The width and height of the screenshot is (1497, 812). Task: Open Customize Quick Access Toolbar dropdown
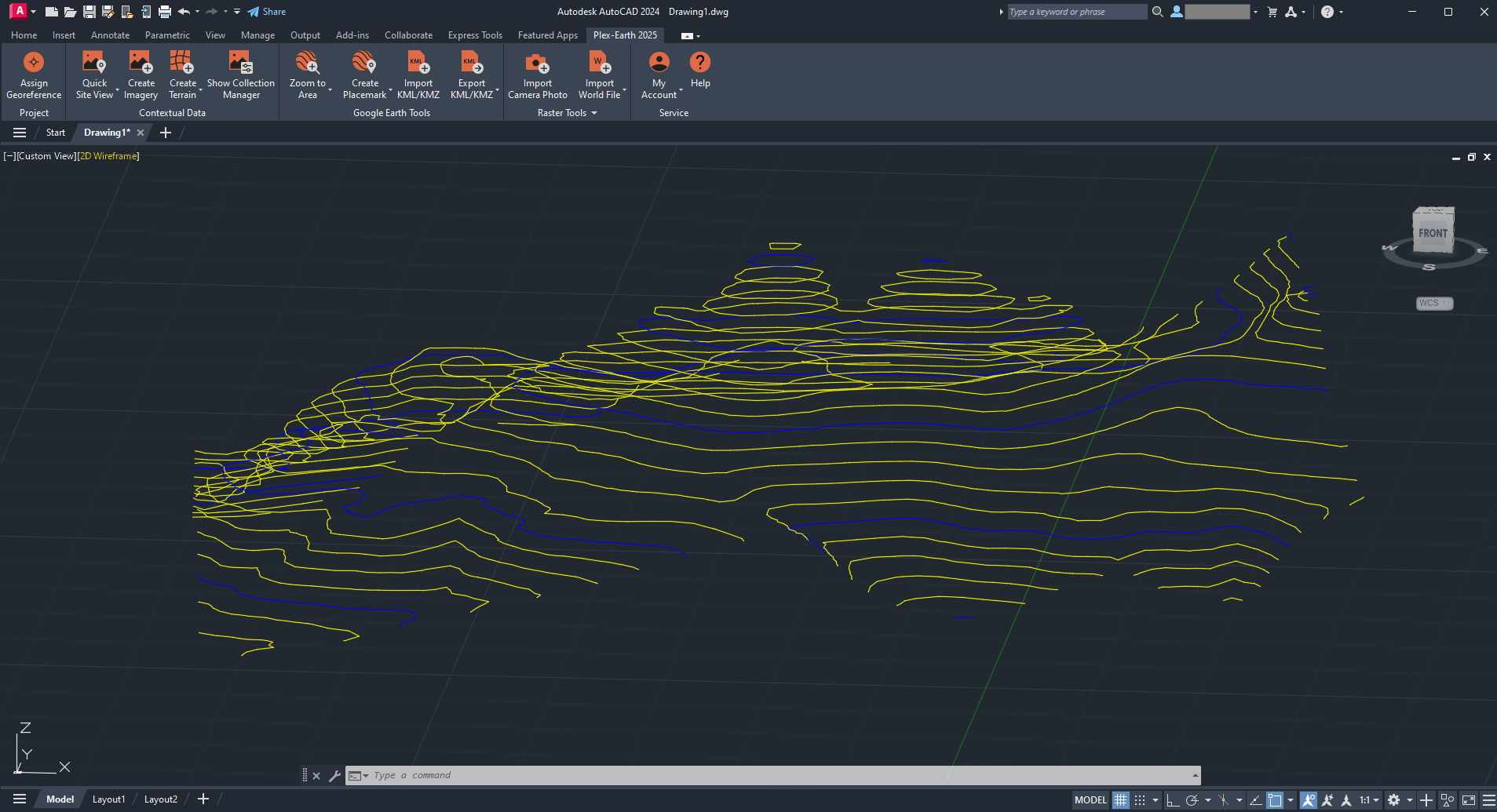coord(237,12)
